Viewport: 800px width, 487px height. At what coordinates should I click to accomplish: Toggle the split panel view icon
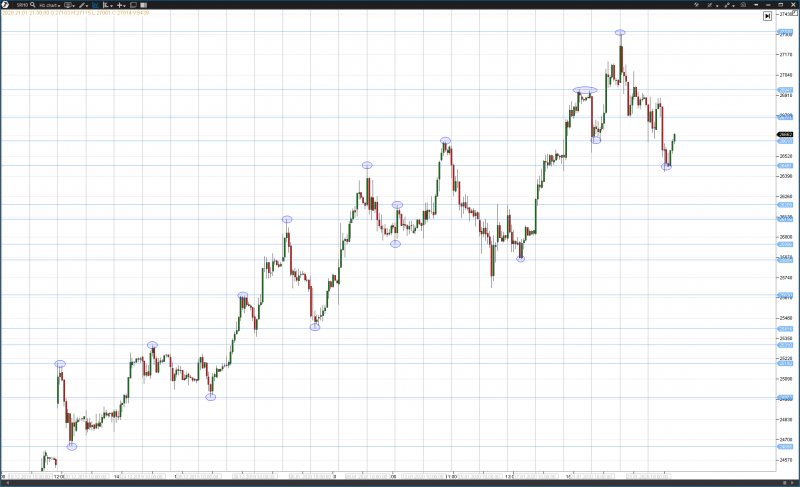pos(144,5)
